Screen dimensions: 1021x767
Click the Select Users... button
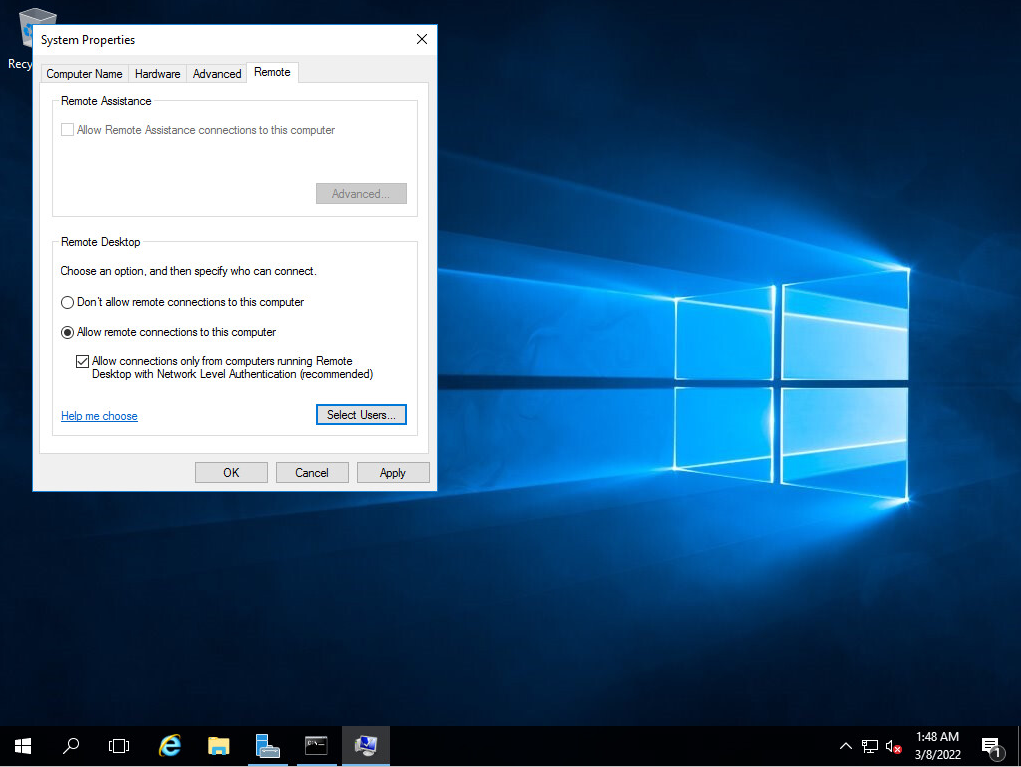361,415
